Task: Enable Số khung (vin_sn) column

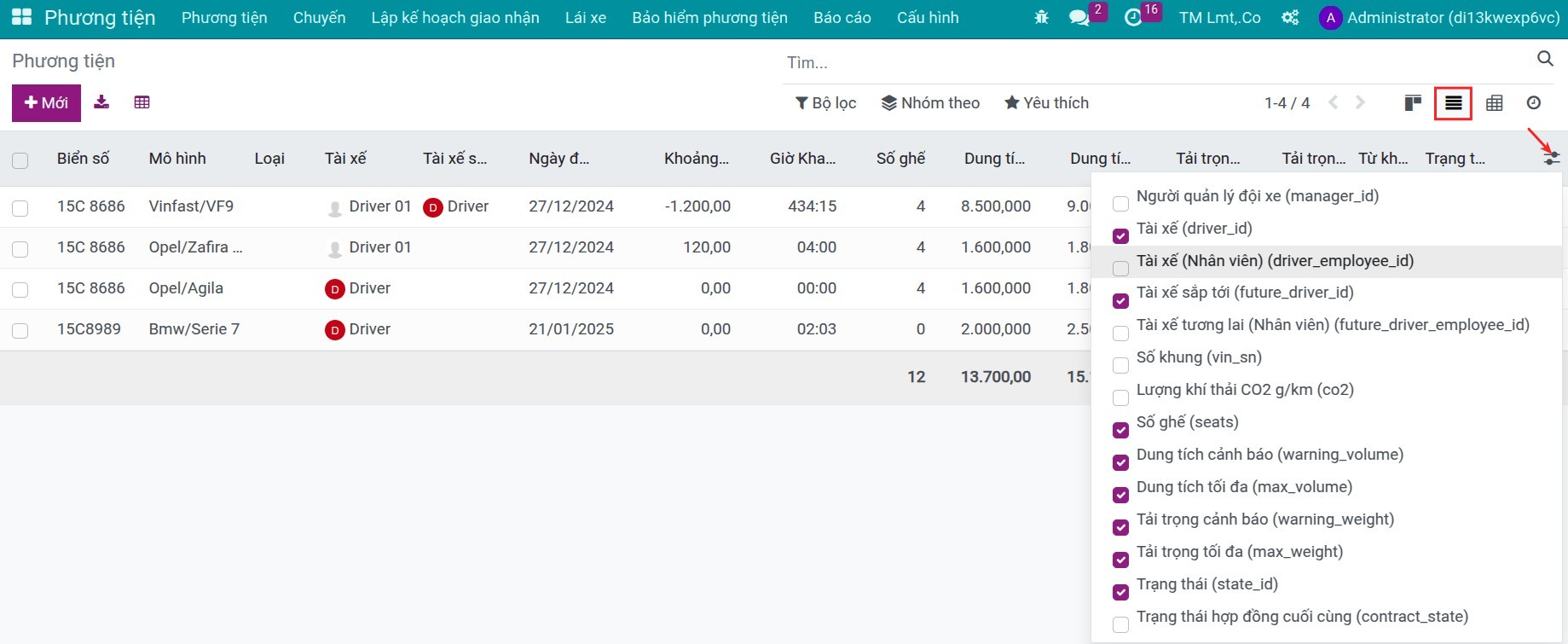Action: point(1120,365)
